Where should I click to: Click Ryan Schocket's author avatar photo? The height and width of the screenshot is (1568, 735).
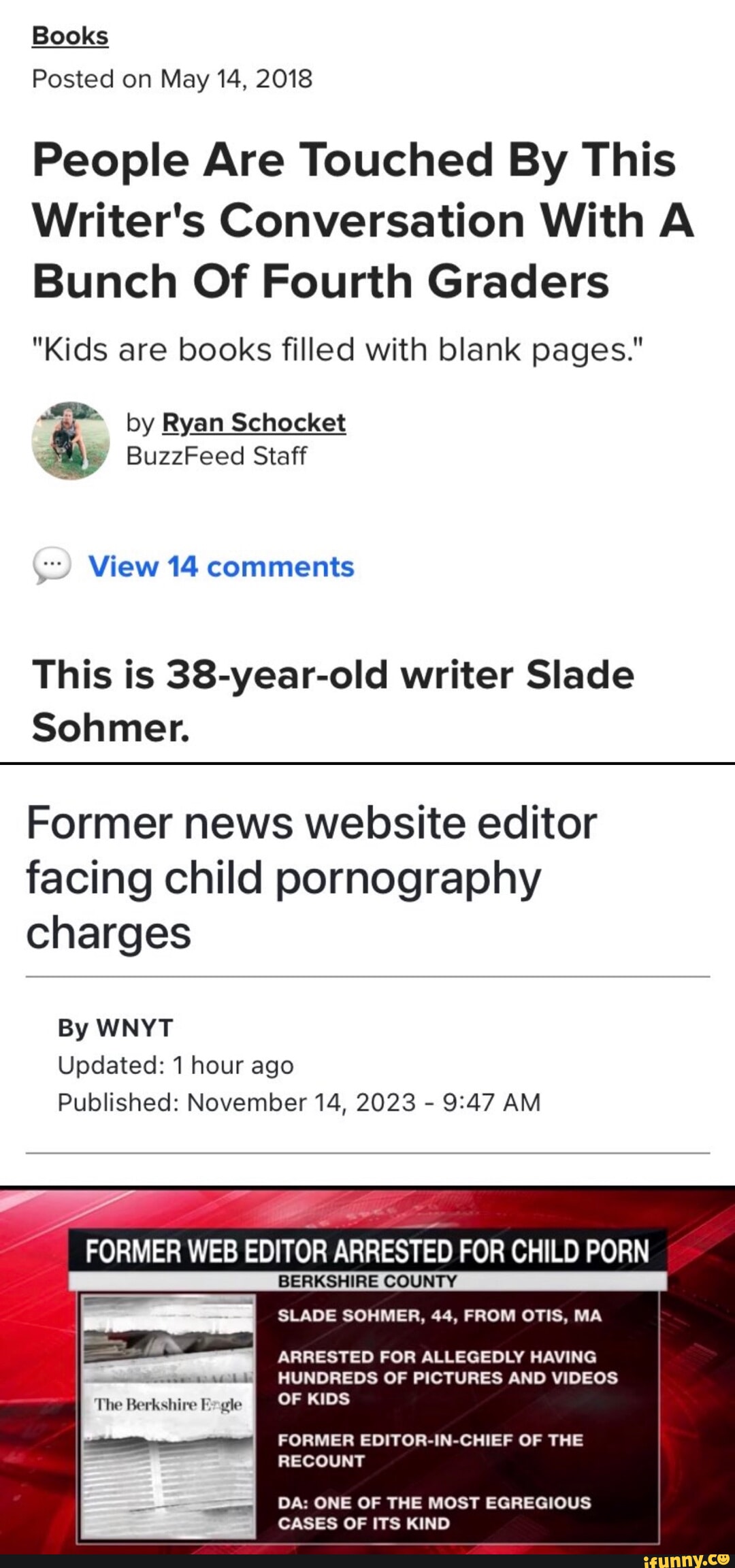tap(70, 440)
